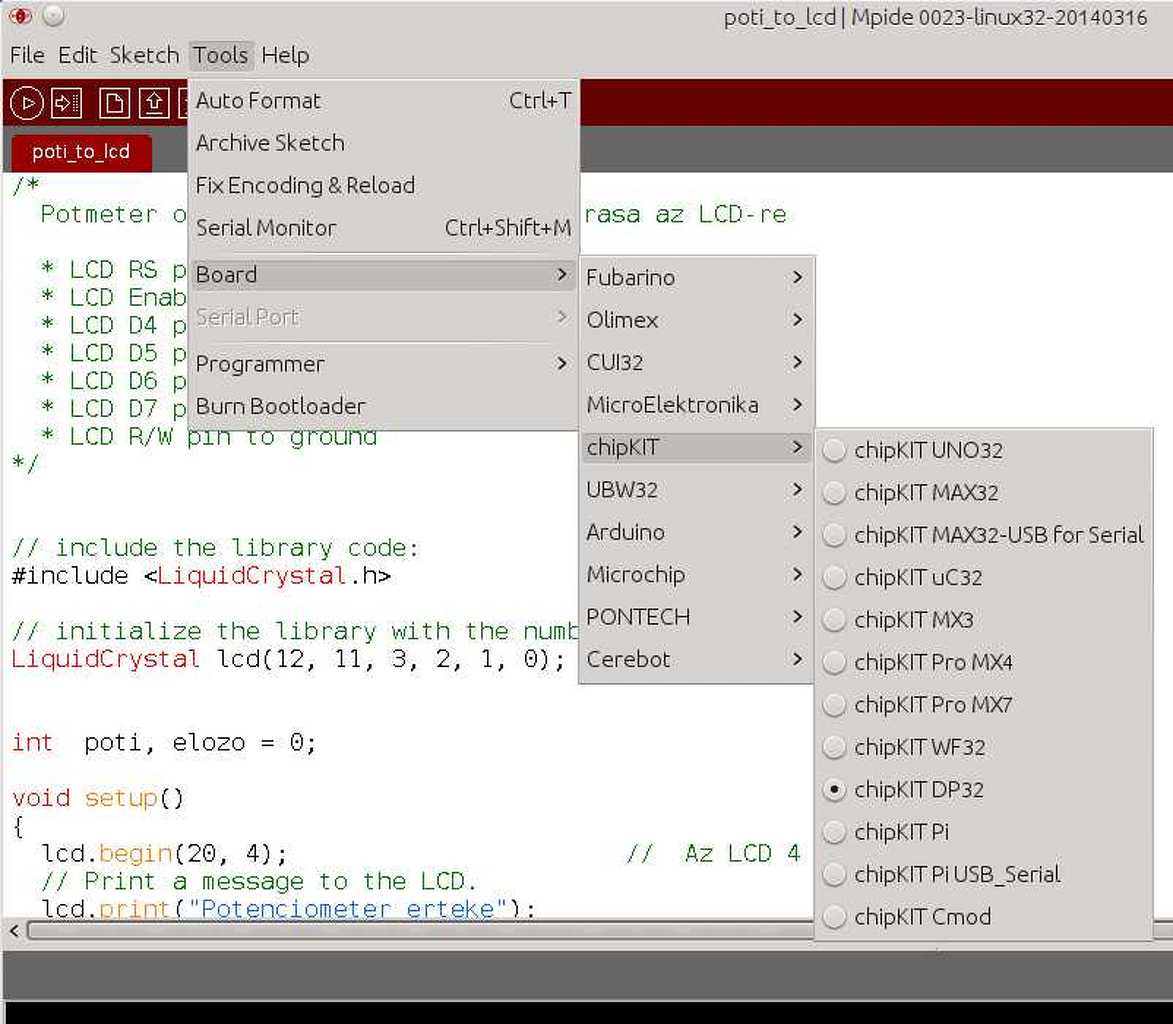Screen dimensions: 1173x1024
Task: Click the Open sketch up-arrow icon
Action: pyautogui.click(x=154, y=103)
